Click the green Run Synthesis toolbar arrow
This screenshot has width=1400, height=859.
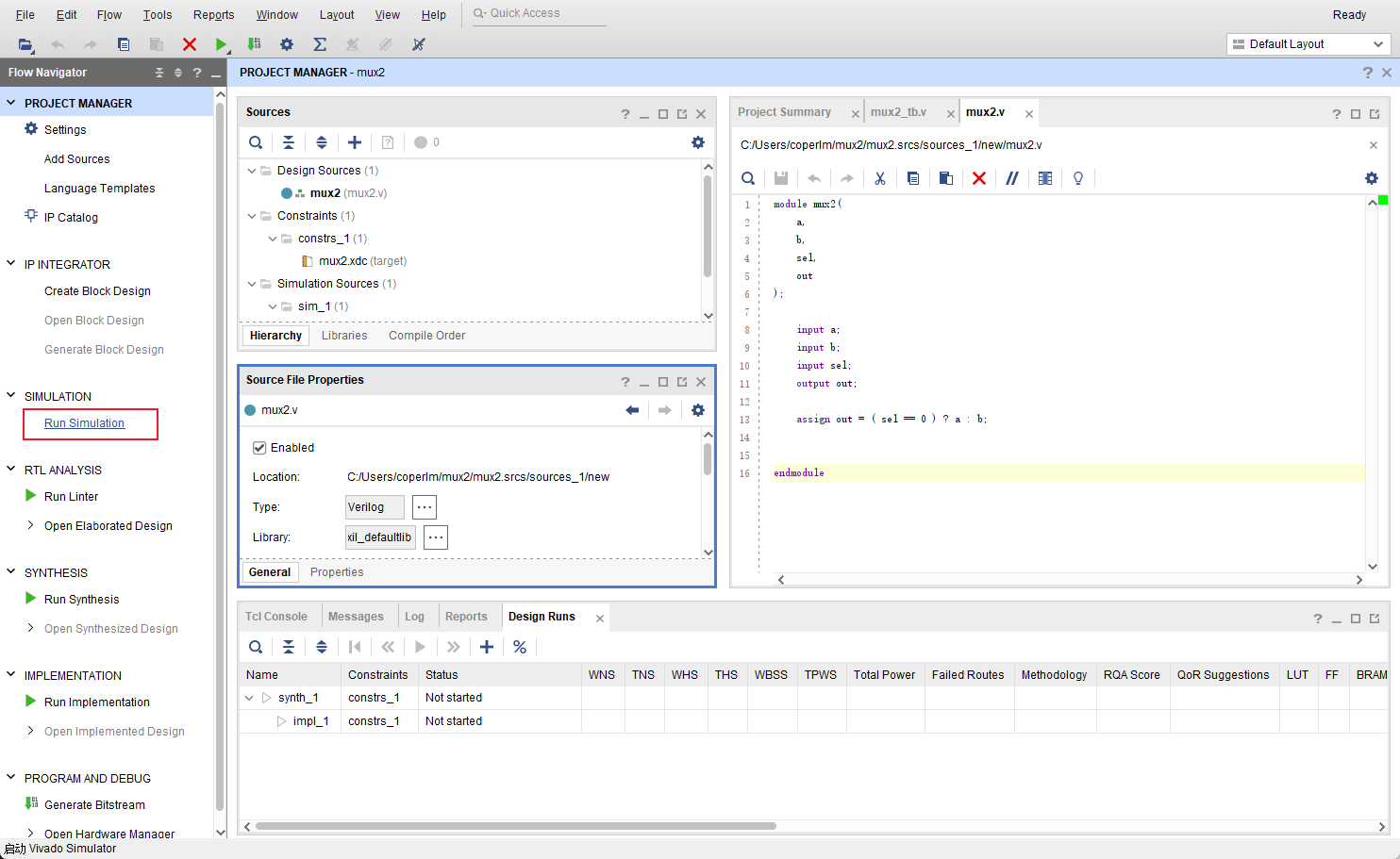pos(221,44)
